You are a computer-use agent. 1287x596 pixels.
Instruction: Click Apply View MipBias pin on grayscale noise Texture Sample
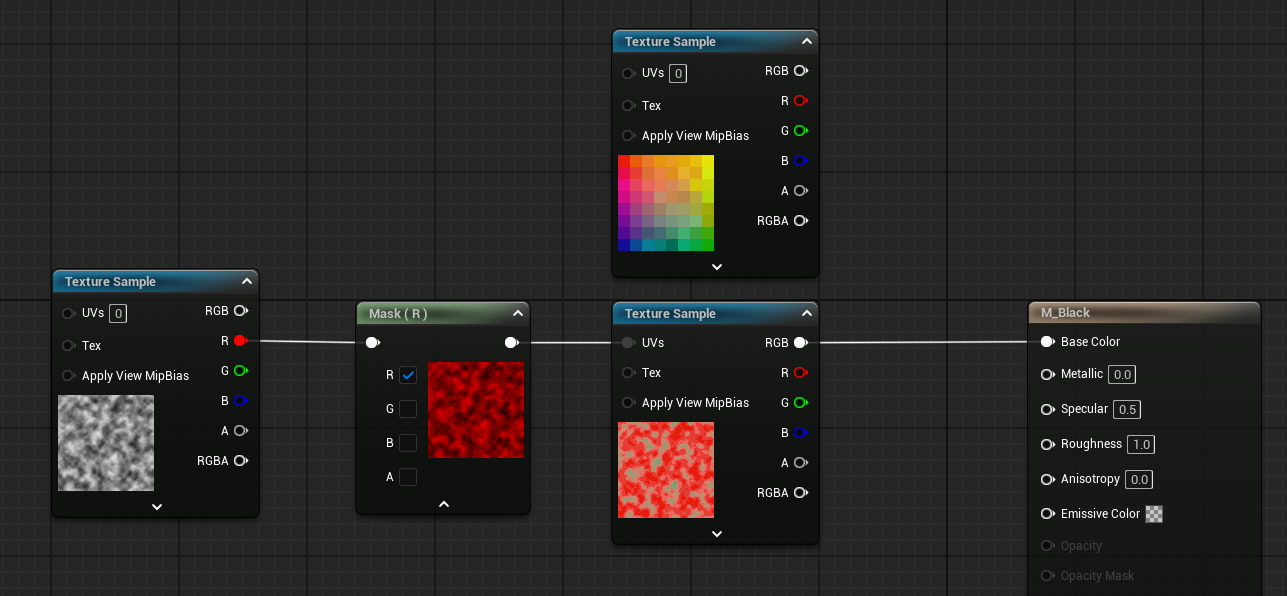[68, 375]
